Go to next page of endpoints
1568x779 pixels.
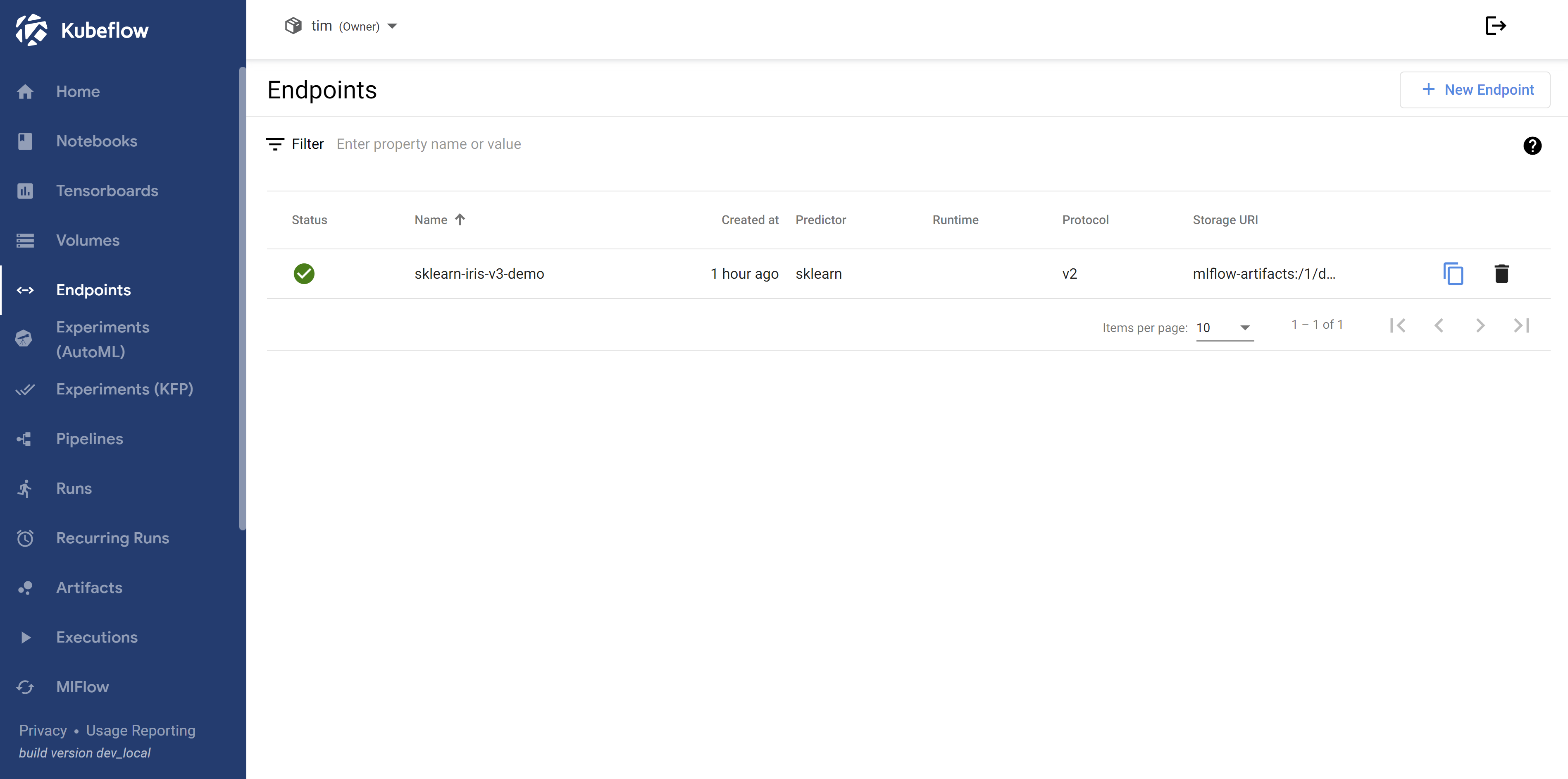(x=1480, y=325)
